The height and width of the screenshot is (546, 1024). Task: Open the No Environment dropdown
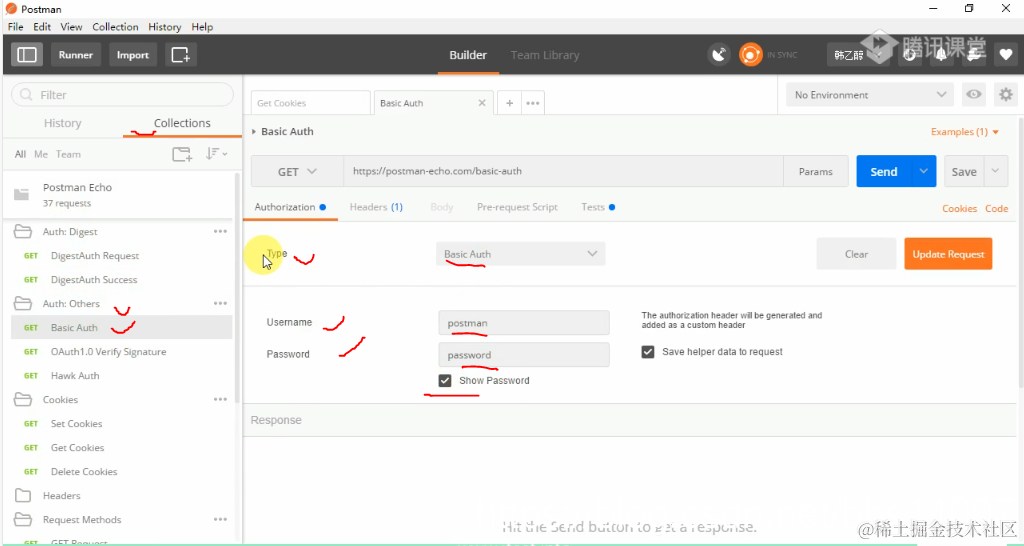pyautogui.click(x=870, y=95)
